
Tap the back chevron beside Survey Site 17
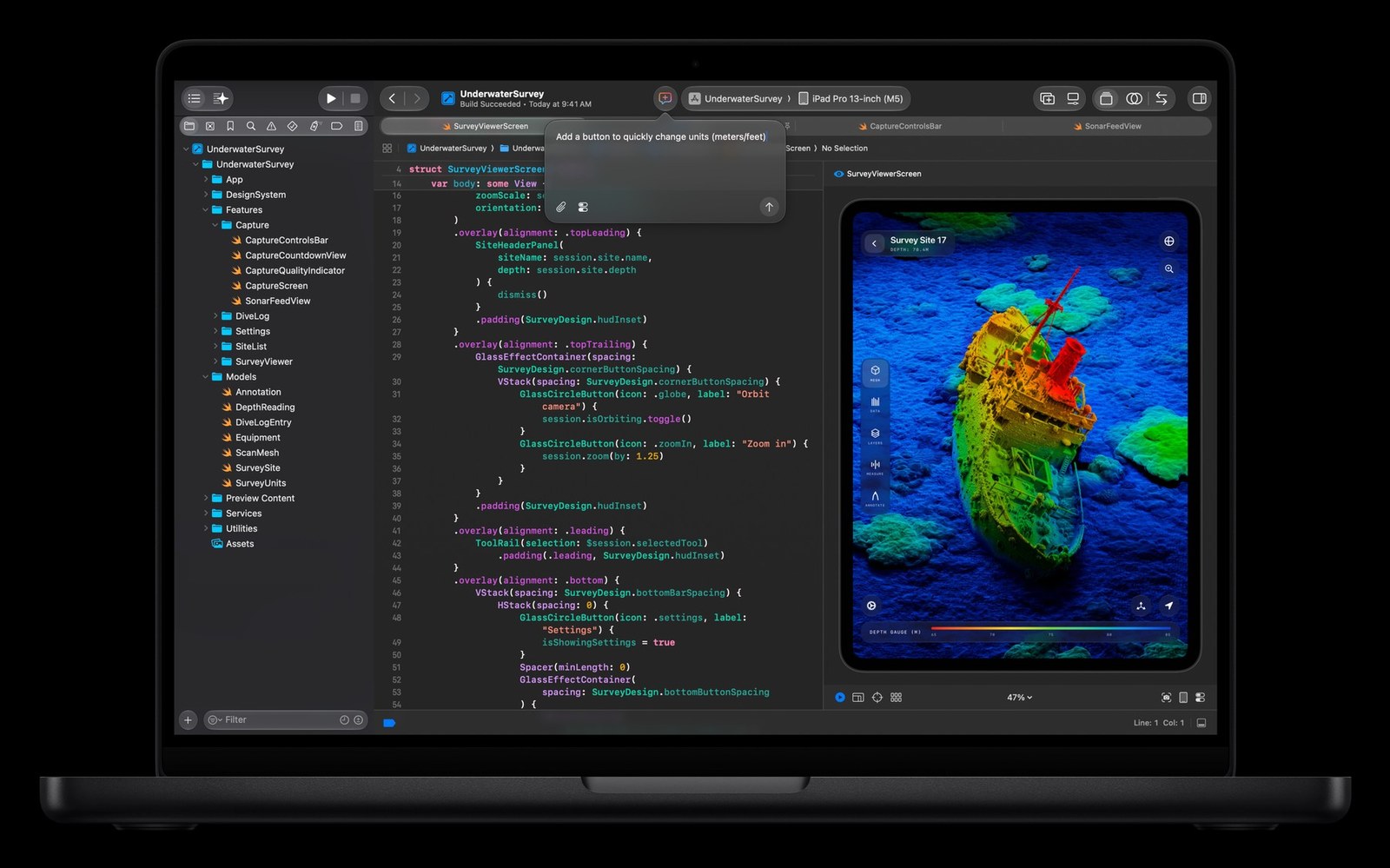pyautogui.click(x=874, y=244)
